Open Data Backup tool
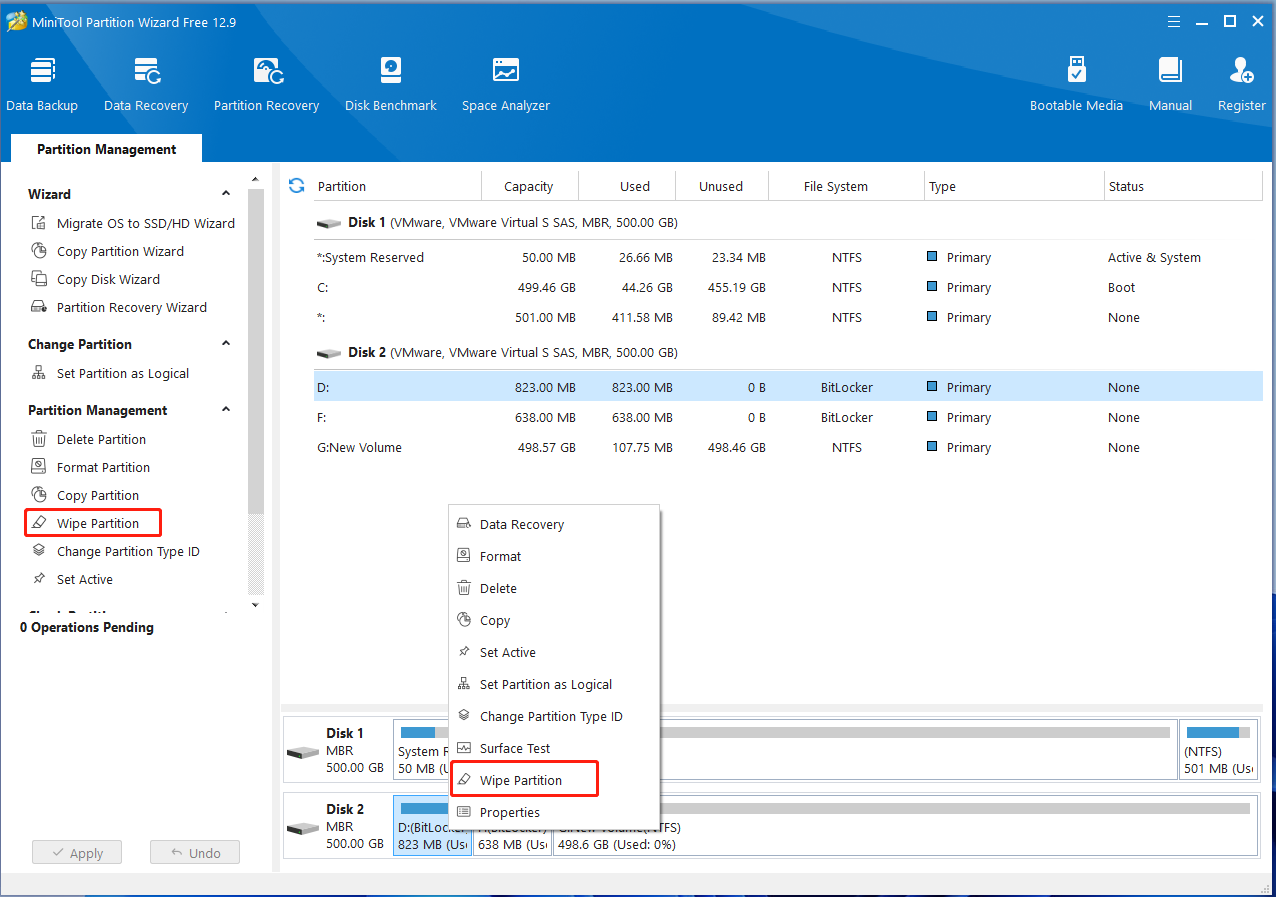The width and height of the screenshot is (1276, 897). click(x=42, y=85)
